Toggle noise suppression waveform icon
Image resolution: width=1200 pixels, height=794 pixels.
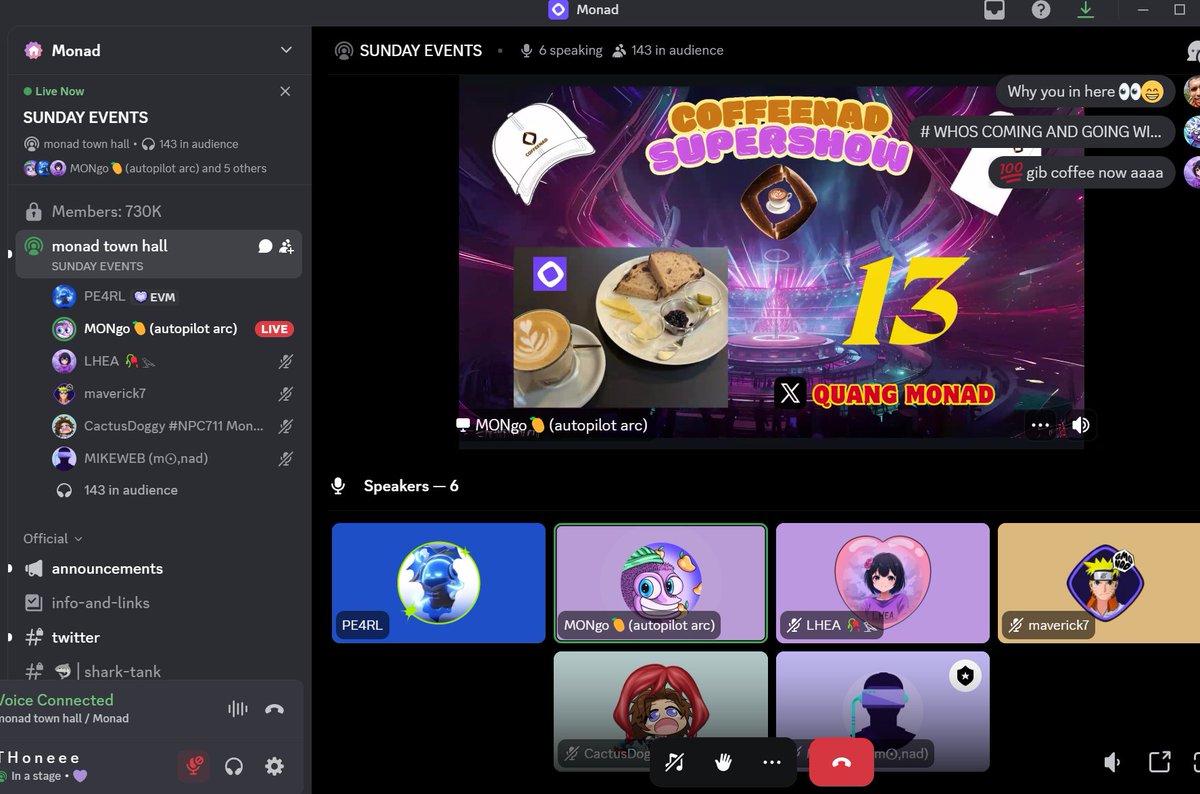(x=238, y=709)
